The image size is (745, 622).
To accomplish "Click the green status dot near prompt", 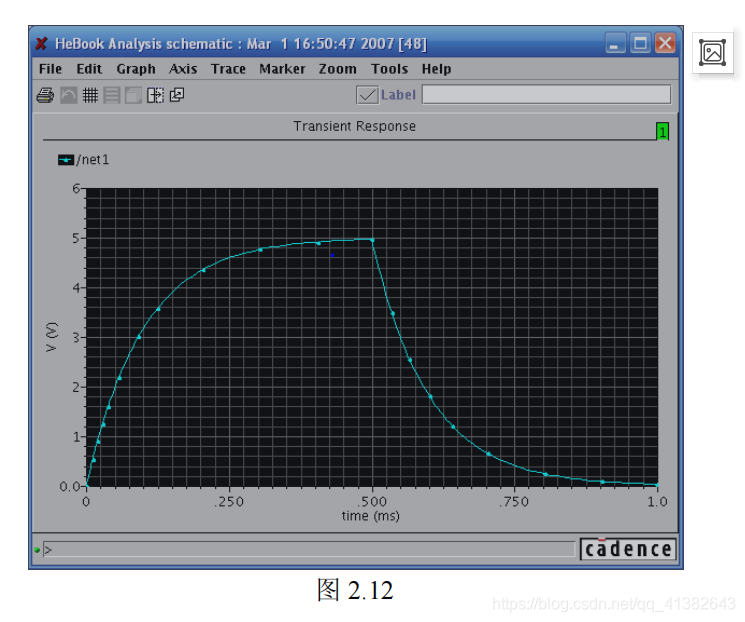I will pyautogui.click(x=37, y=550).
